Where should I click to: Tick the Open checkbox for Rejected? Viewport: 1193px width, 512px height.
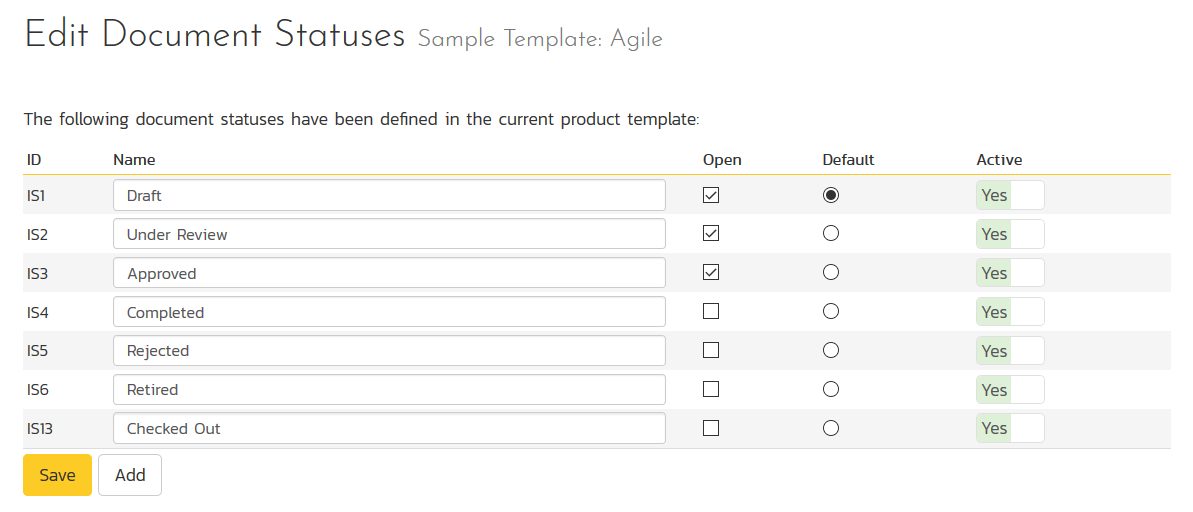(x=711, y=350)
